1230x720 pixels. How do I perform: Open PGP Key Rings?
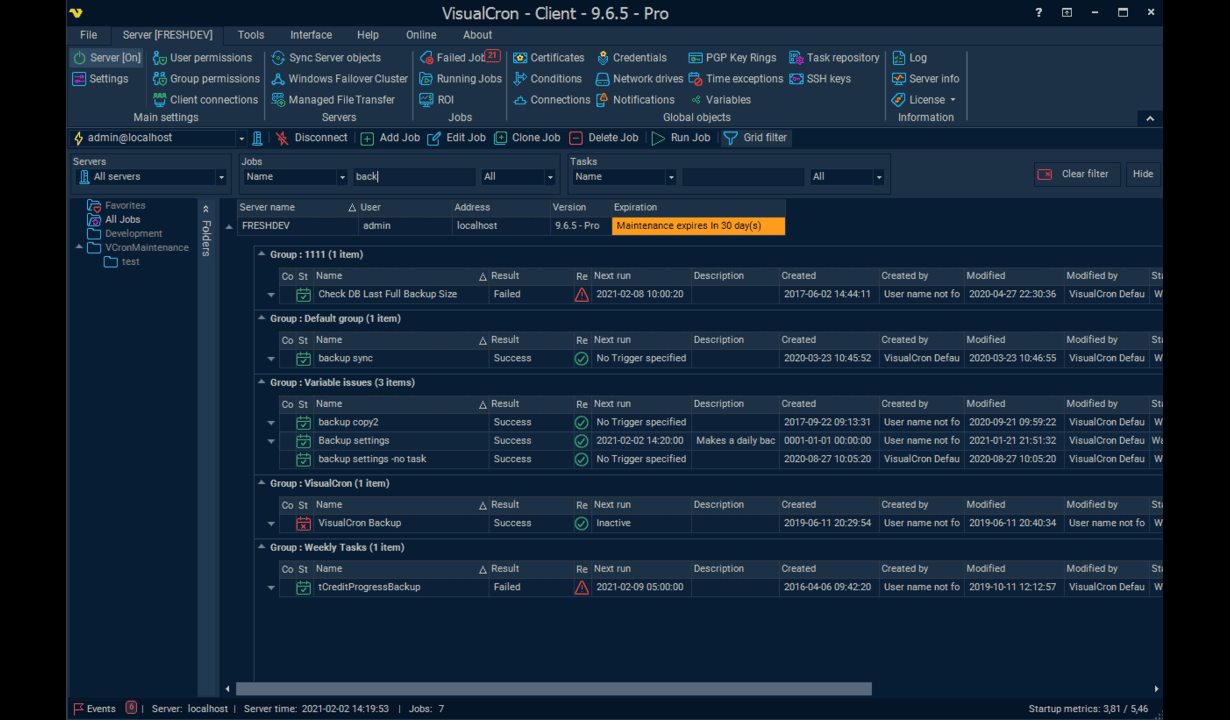732,58
